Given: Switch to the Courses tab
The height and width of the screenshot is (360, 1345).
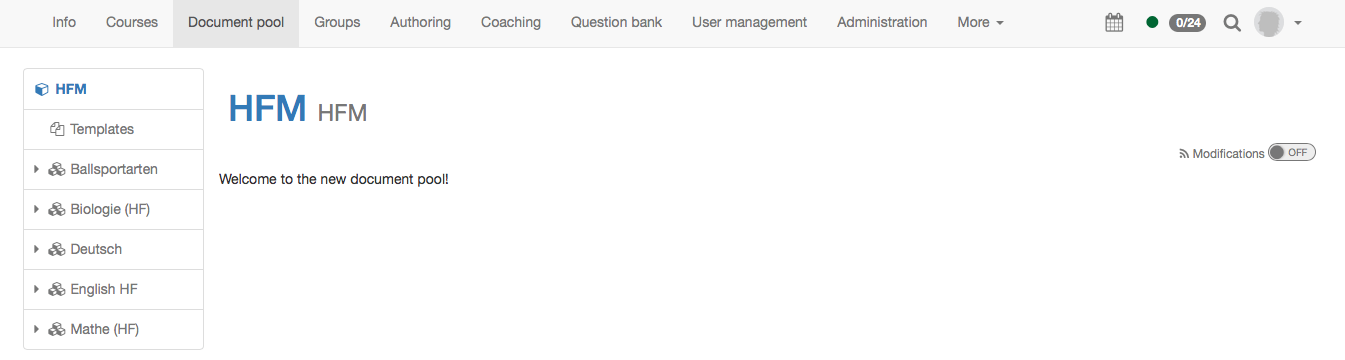Looking at the screenshot, I should tap(132, 22).
